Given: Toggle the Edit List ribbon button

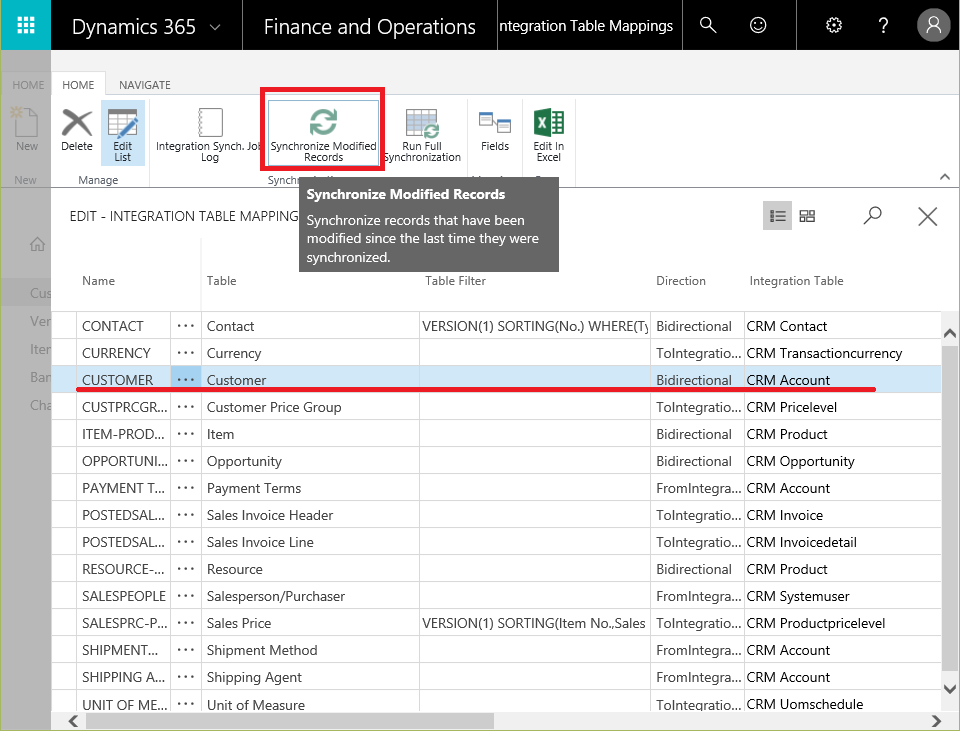Looking at the screenshot, I should click(122, 131).
